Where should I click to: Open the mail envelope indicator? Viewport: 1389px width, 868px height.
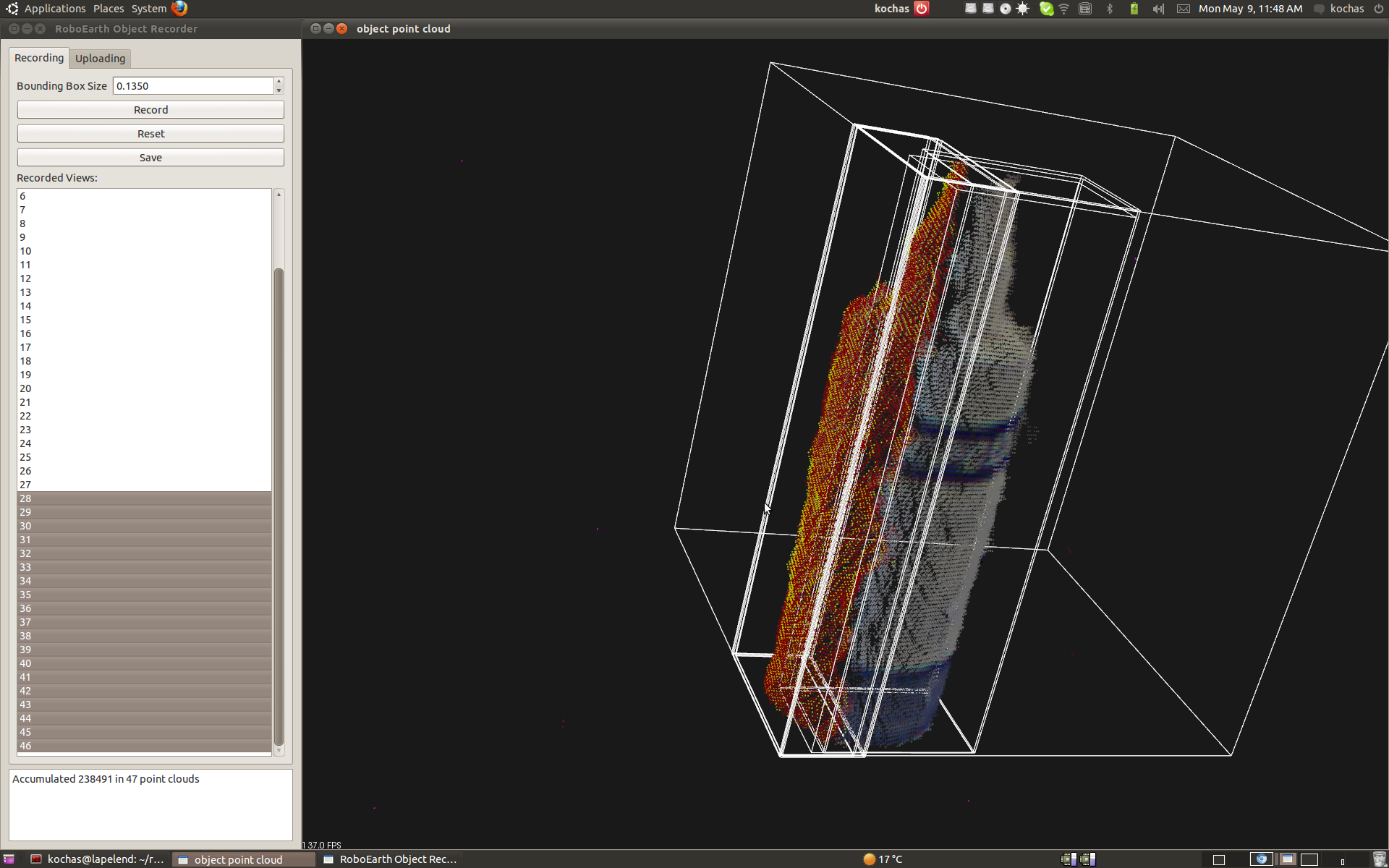1183,9
